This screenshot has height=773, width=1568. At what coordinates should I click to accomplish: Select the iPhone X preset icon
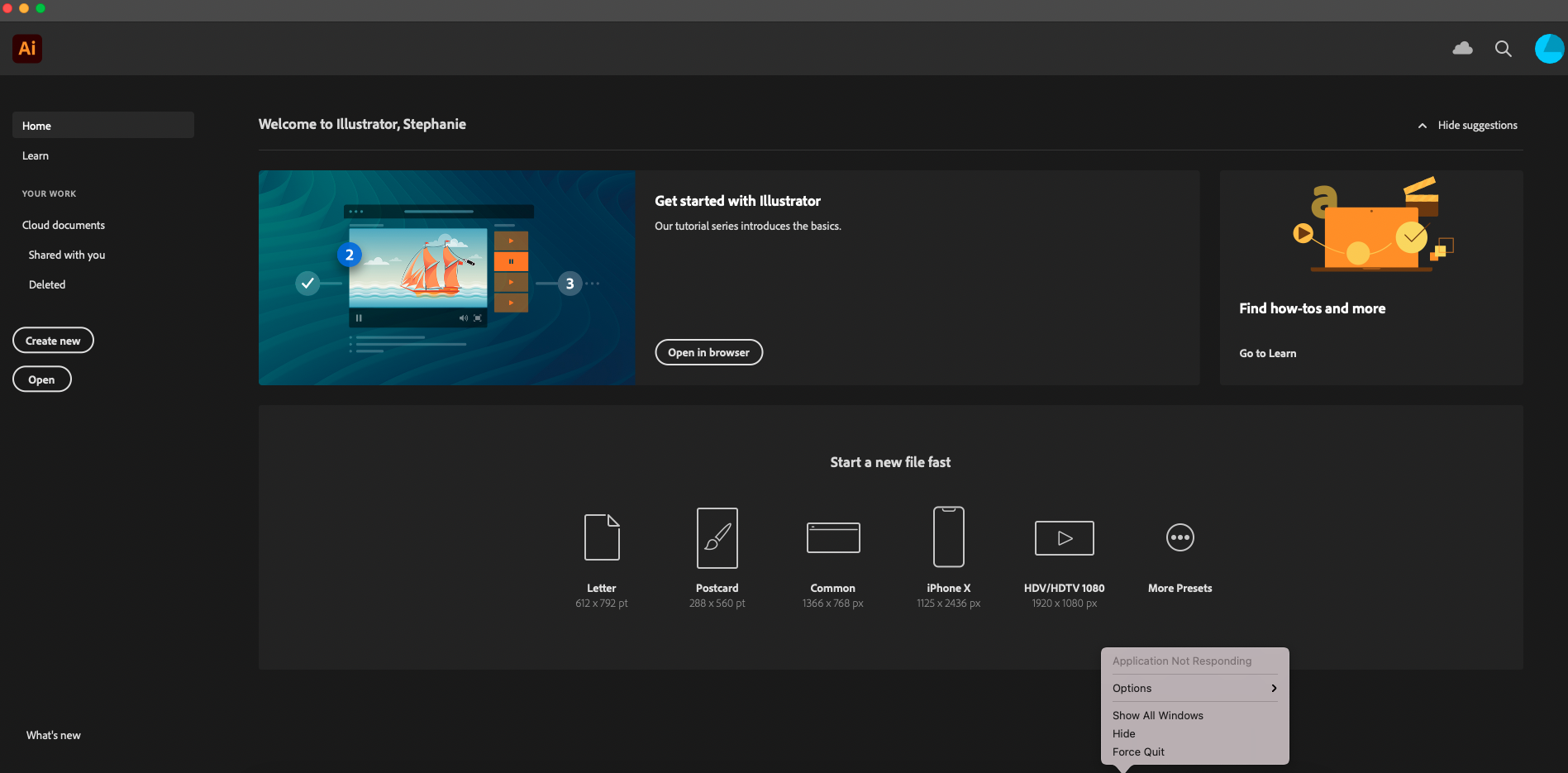point(949,537)
